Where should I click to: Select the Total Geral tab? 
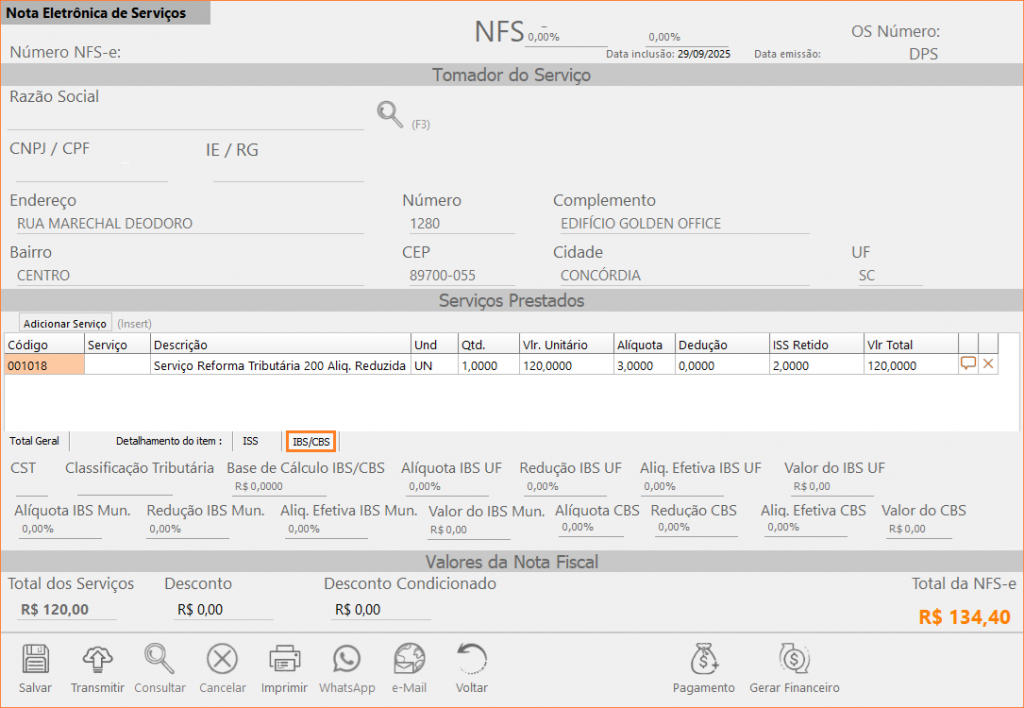[34, 441]
